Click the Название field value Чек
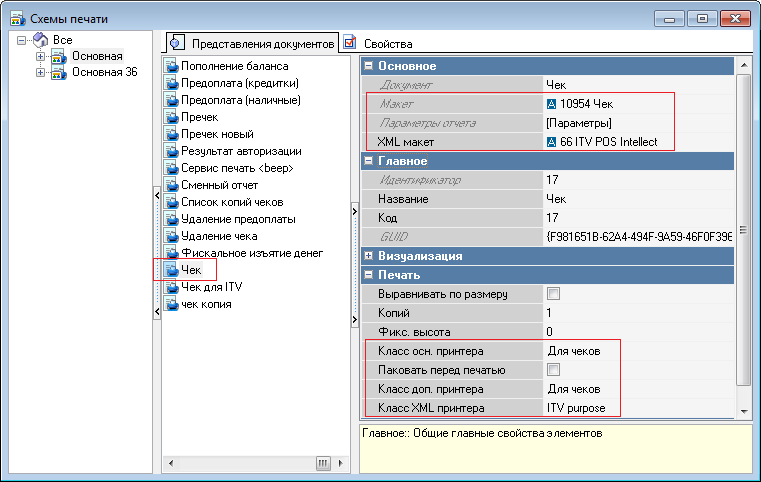The image size is (761, 482). click(556, 199)
